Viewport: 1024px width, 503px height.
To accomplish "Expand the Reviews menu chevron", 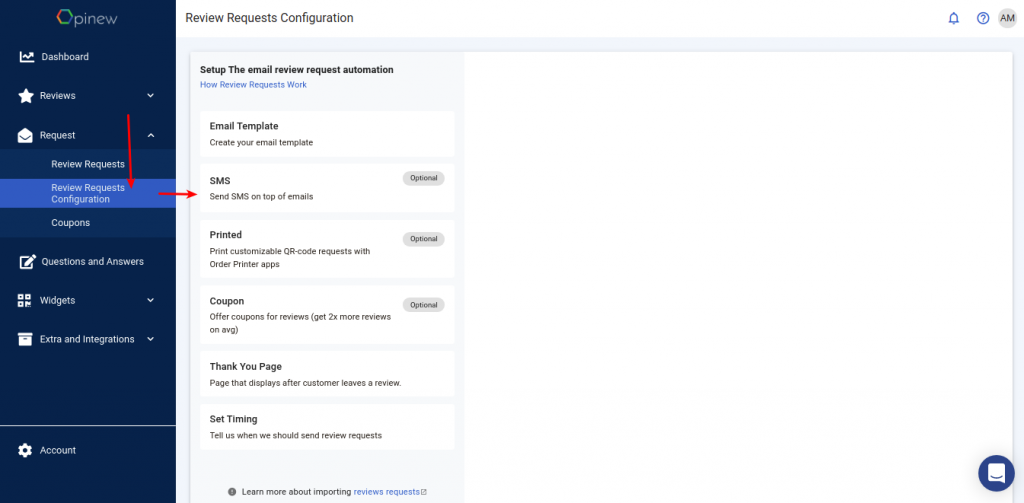I will 150,95.
